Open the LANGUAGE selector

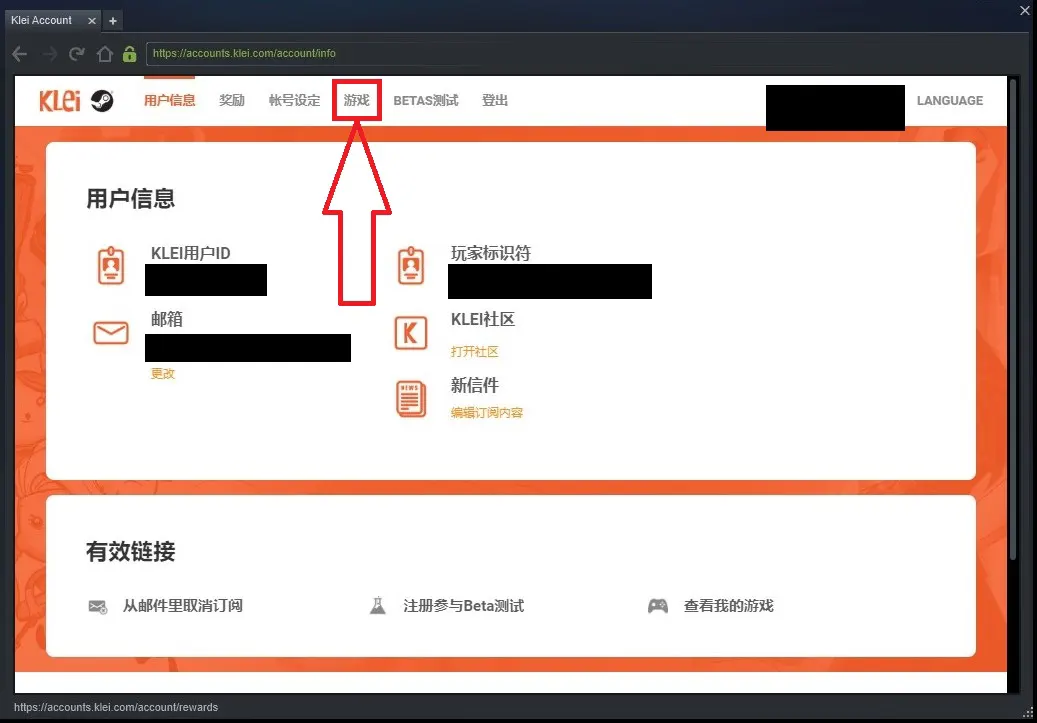pos(949,101)
